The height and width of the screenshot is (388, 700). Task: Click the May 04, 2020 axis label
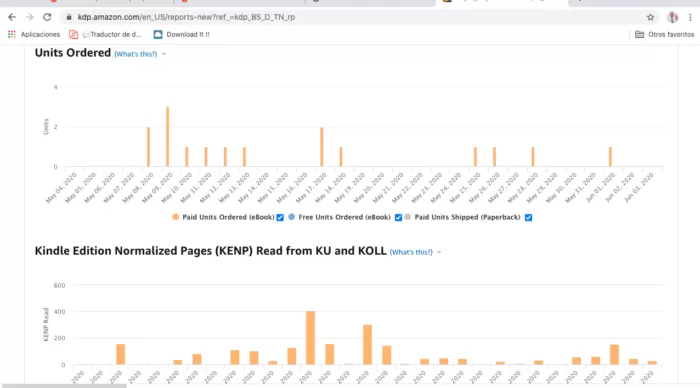click(61, 188)
